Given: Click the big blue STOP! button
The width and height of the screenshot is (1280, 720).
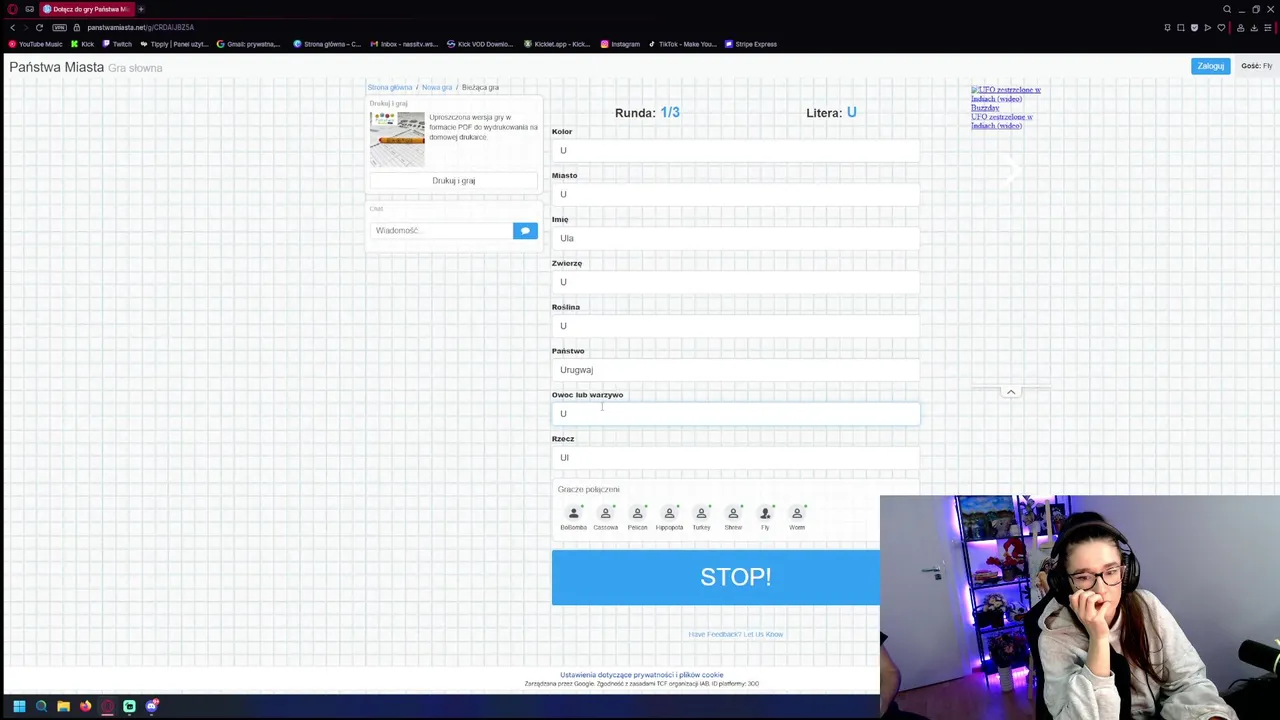Looking at the screenshot, I should click(716, 577).
